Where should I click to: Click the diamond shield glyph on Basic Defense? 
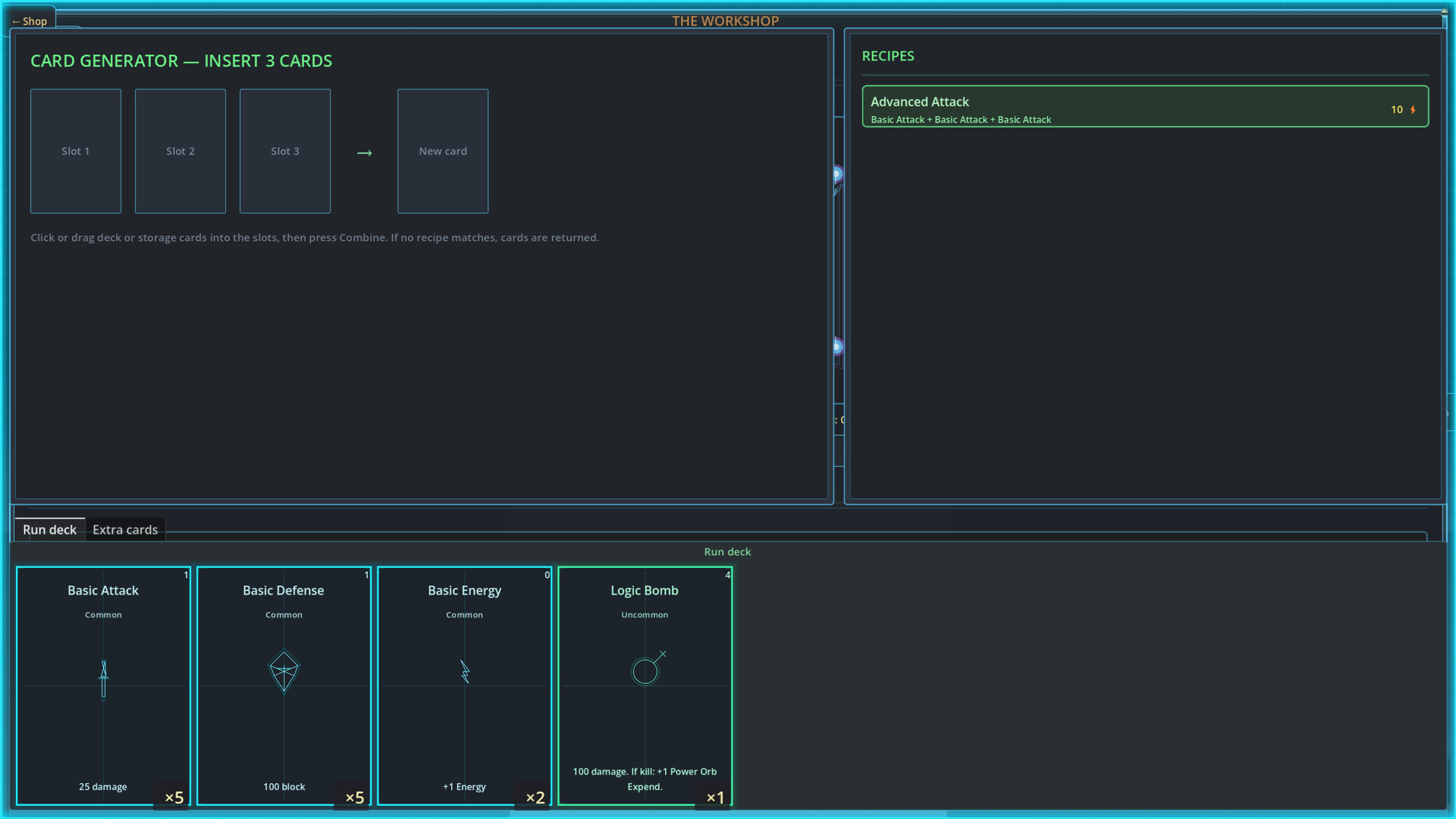[x=284, y=672]
